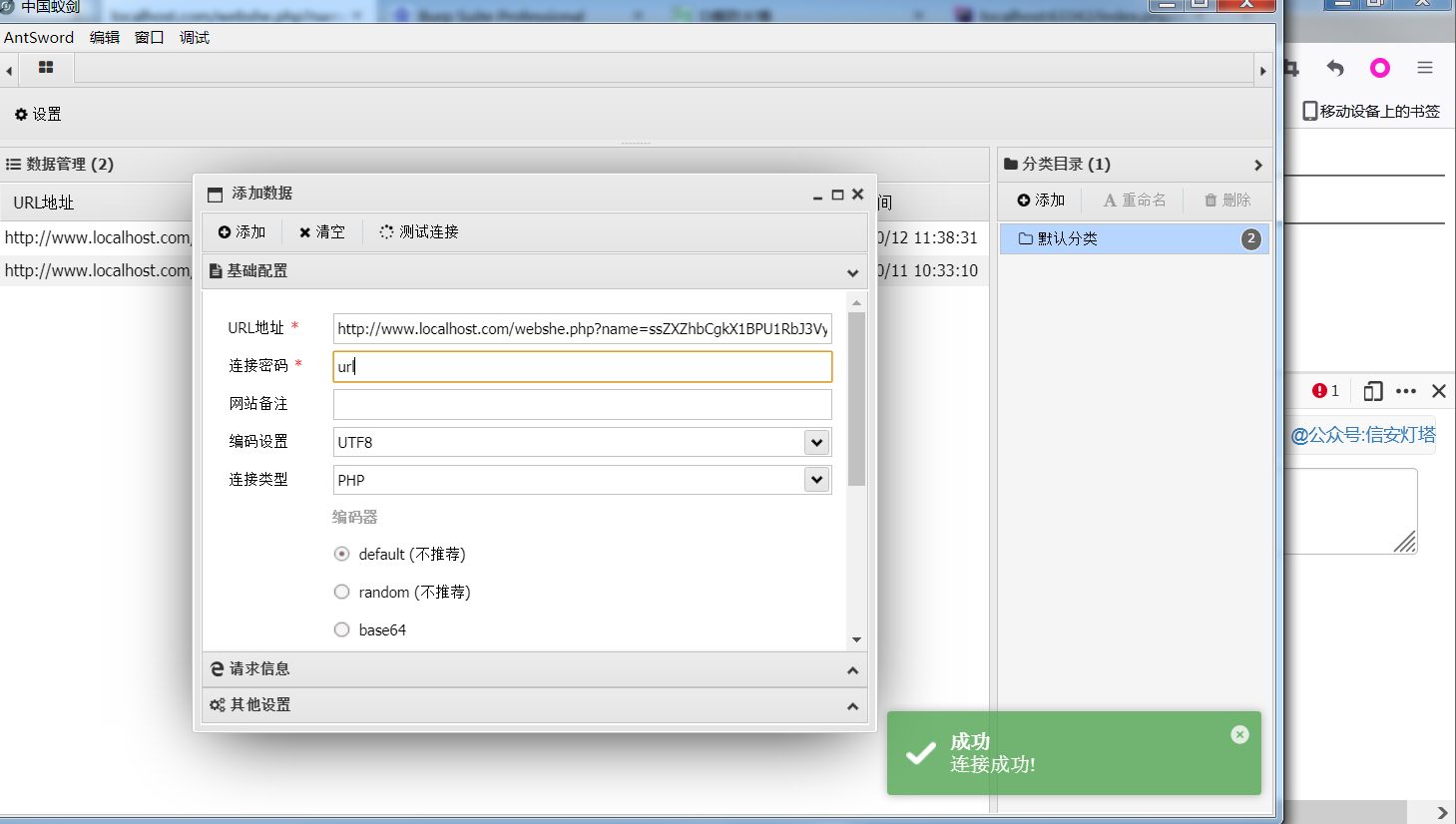Image resolution: width=1456 pixels, height=824 pixels.
Task: Select the default (不推荐) encoder
Action: (342, 554)
